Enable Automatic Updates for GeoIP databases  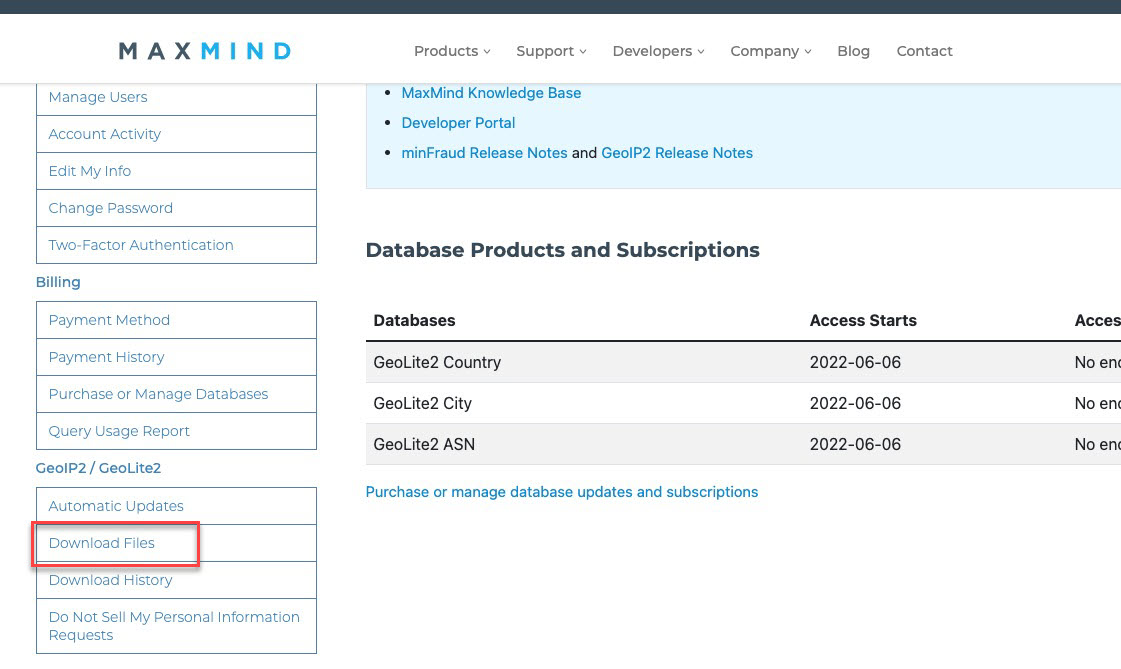118,506
